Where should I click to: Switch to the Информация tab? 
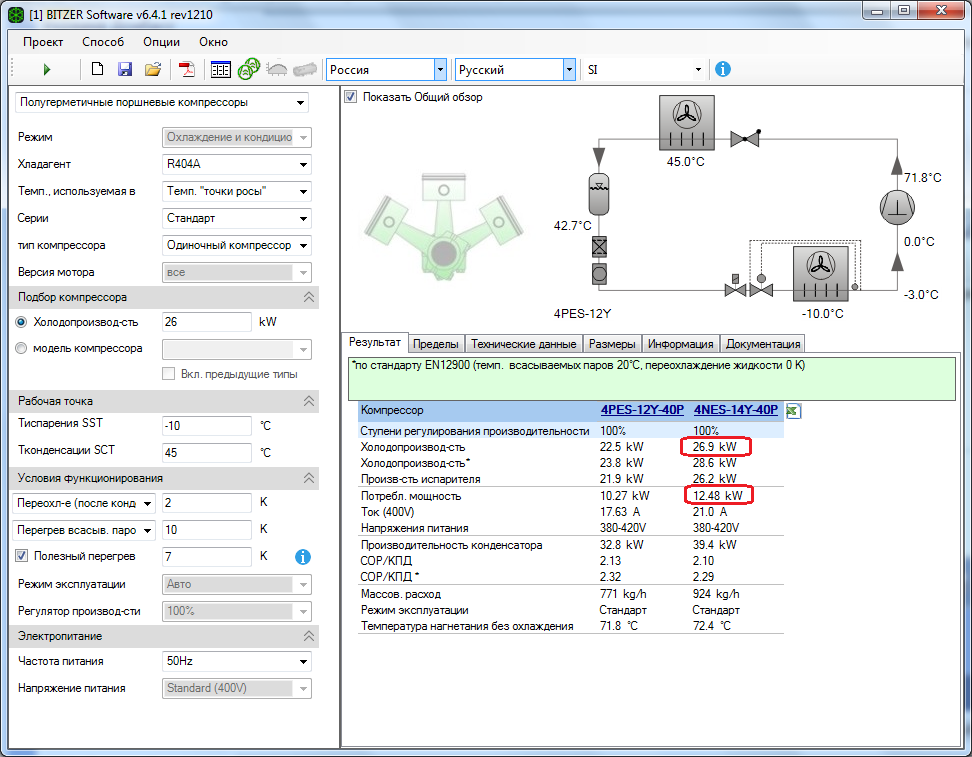pos(680,343)
